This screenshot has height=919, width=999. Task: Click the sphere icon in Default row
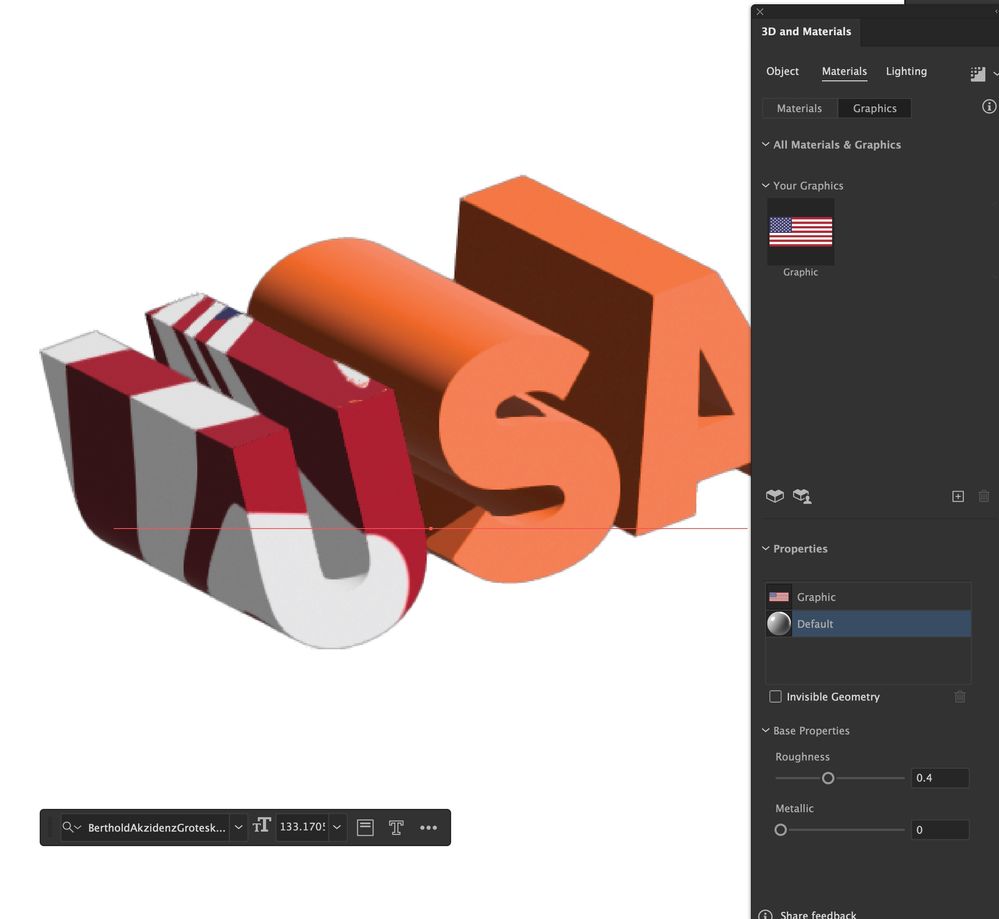point(779,624)
